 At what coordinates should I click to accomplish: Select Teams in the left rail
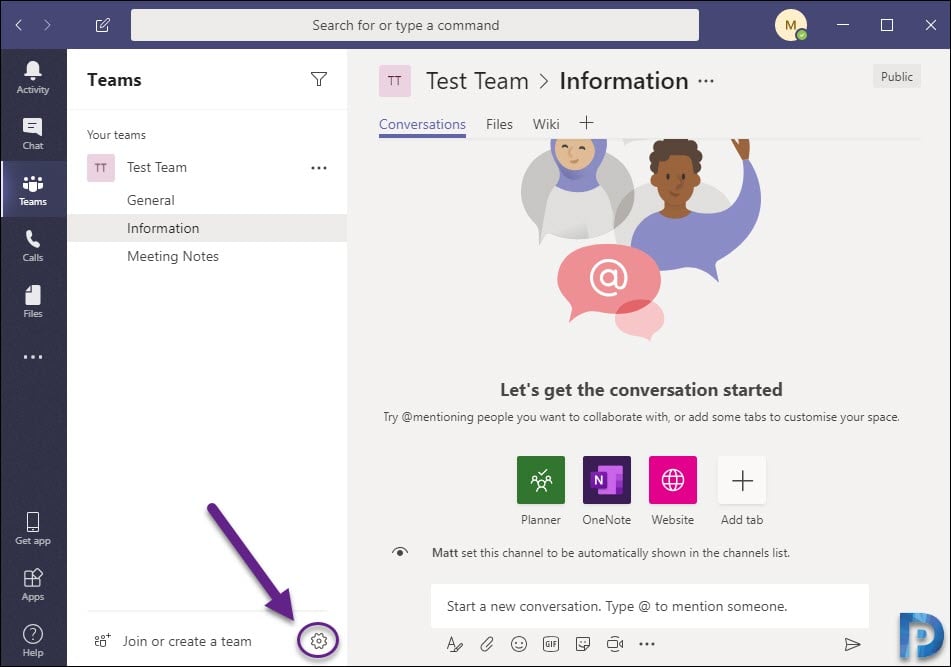point(33,190)
